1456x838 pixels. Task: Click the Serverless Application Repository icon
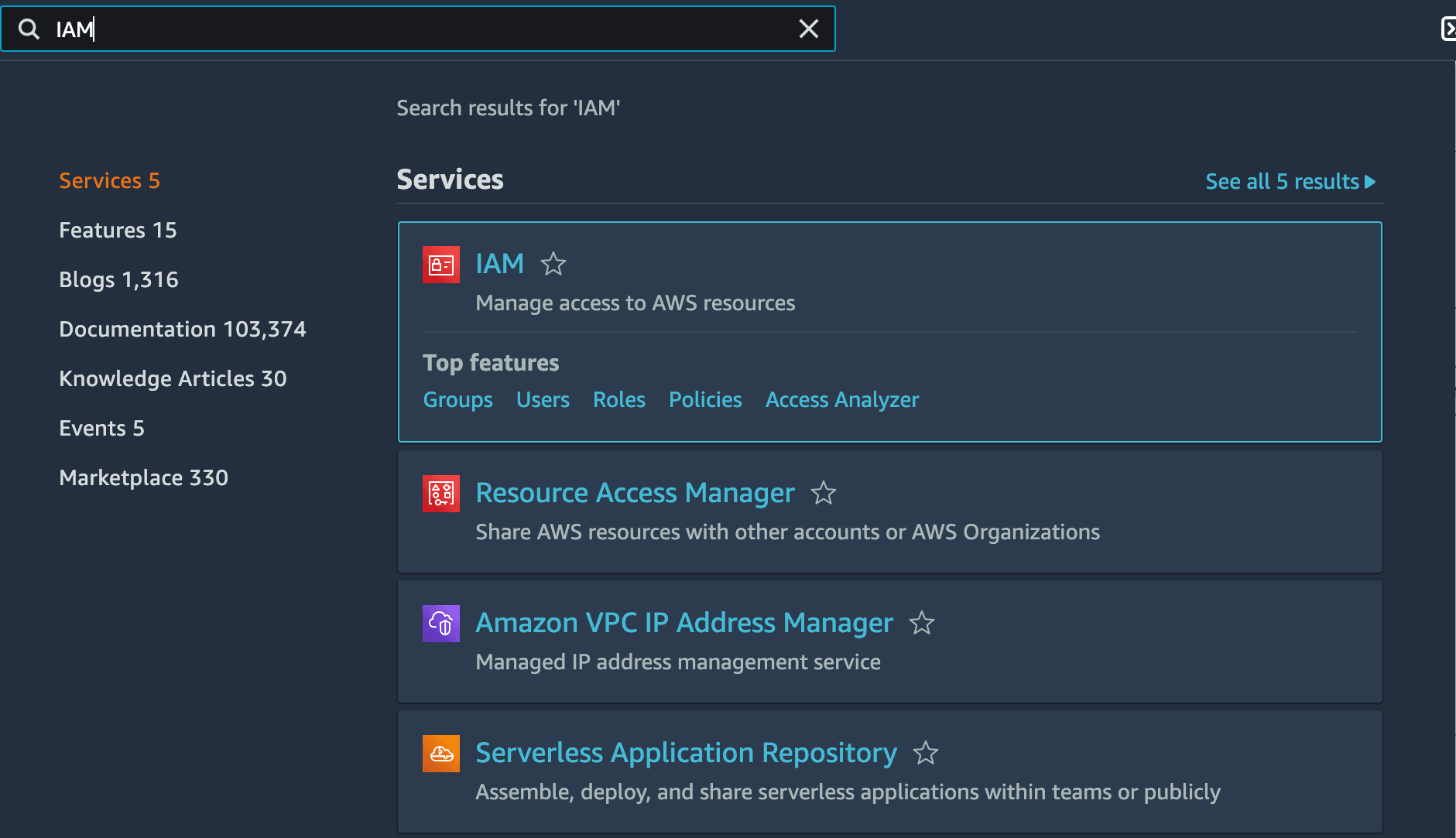click(441, 754)
